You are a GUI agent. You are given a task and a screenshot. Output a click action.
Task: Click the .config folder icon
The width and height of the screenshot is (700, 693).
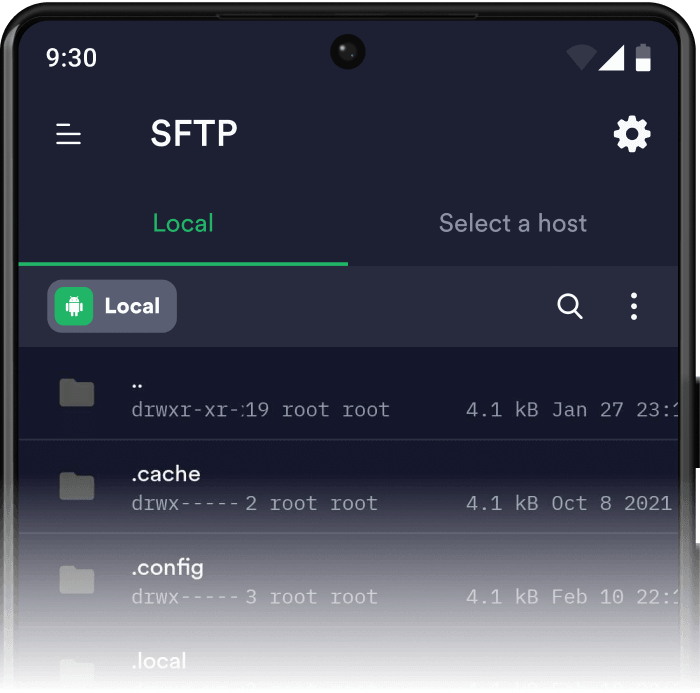[x=77, y=580]
